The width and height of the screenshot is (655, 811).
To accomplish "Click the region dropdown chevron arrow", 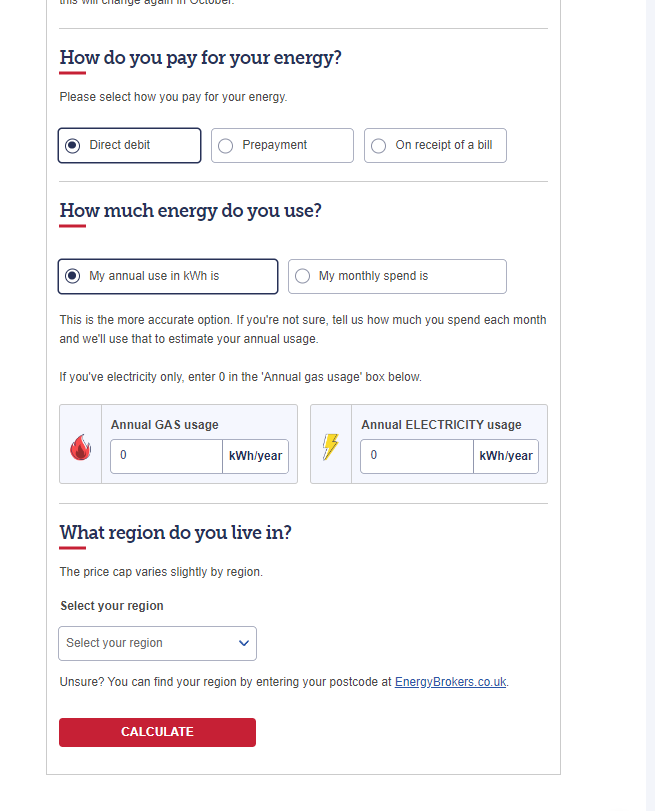I will coord(244,643).
